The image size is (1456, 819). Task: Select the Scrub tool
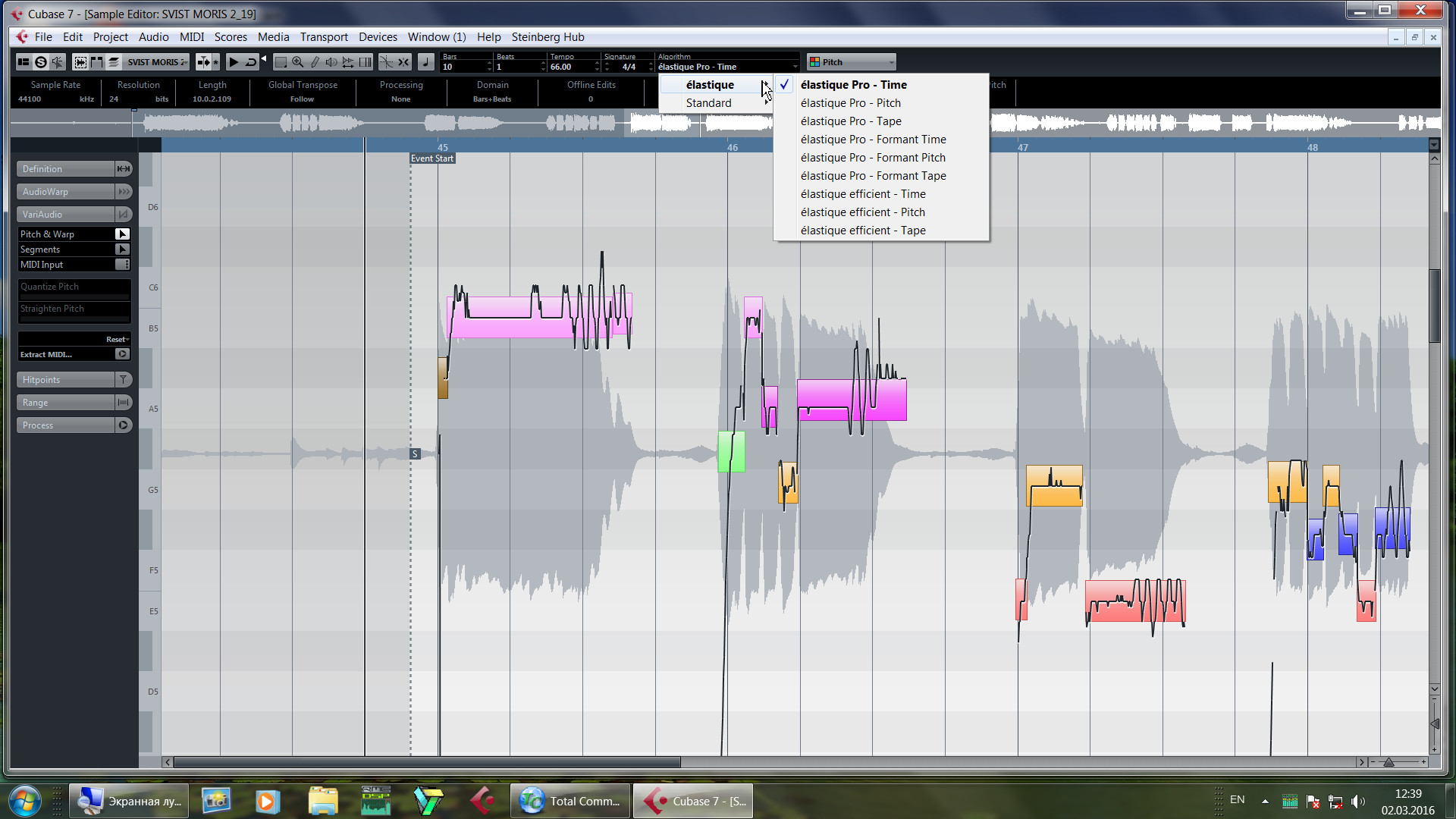[348, 62]
